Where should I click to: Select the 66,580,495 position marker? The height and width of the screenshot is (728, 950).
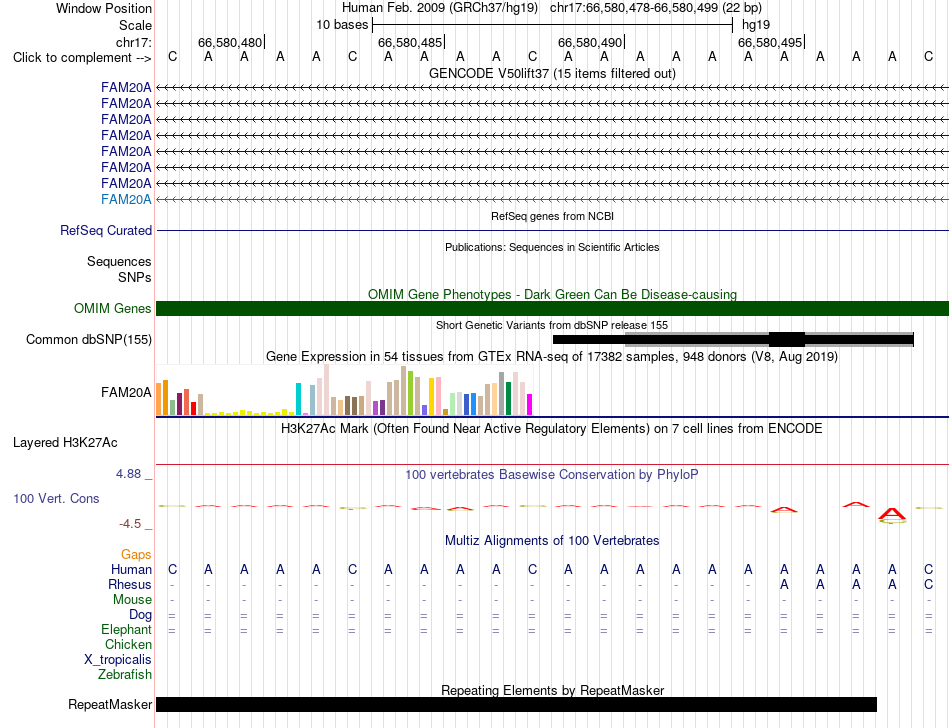pyautogui.click(x=769, y=42)
